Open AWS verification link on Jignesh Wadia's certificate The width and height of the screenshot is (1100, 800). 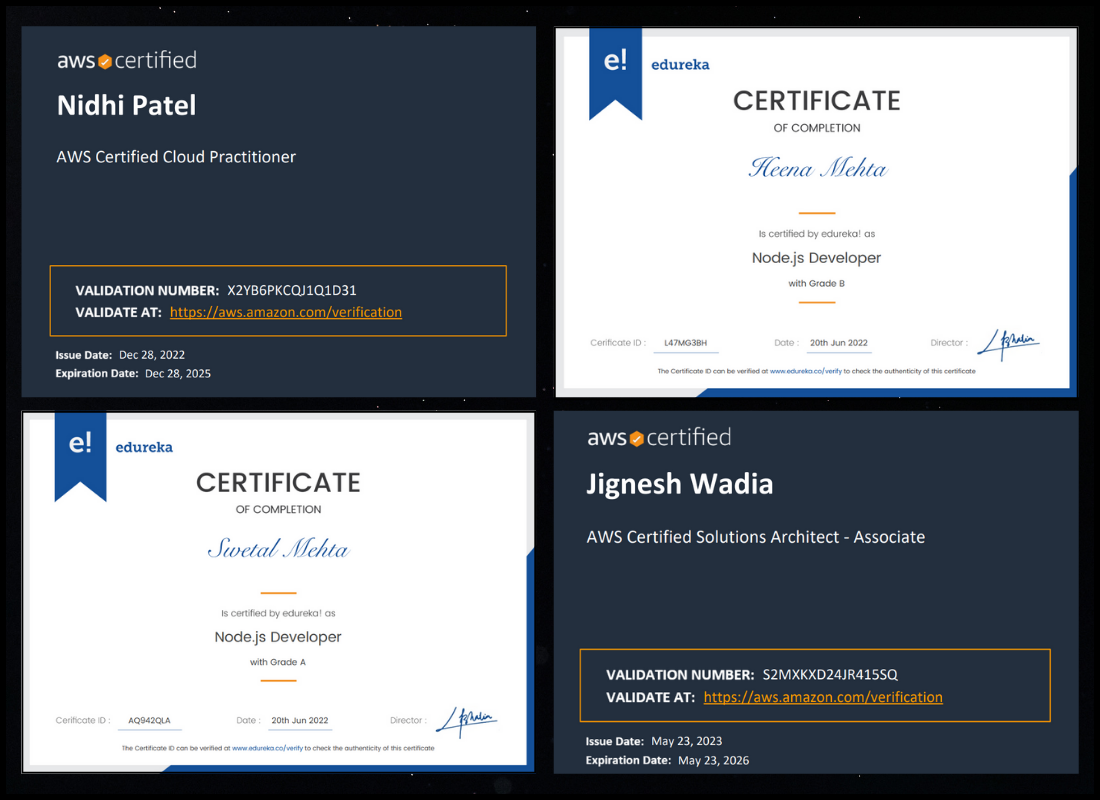click(x=823, y=697)
